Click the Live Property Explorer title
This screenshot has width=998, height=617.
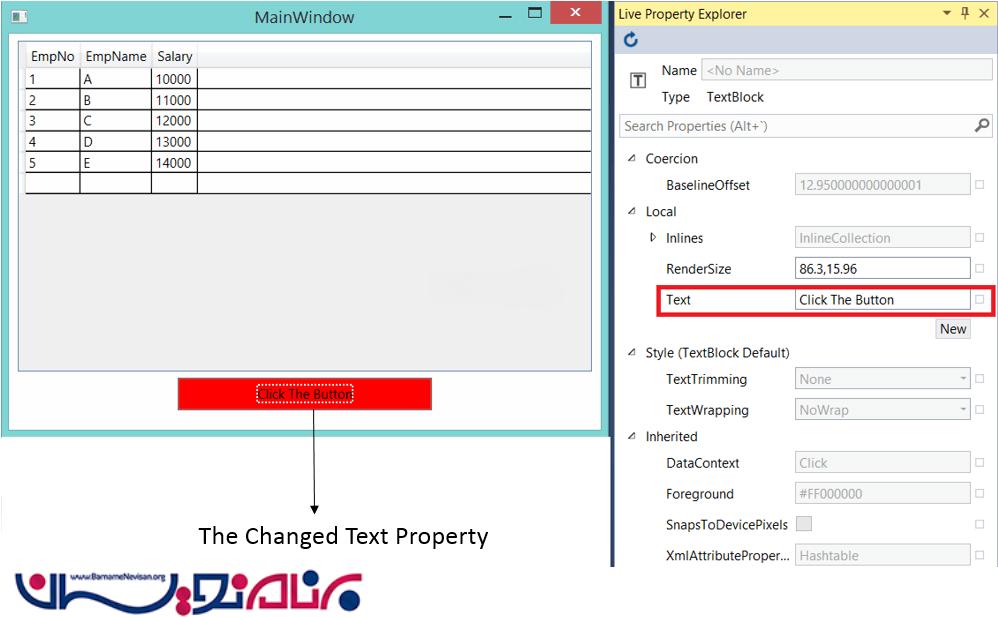click(x=682, y=13)
